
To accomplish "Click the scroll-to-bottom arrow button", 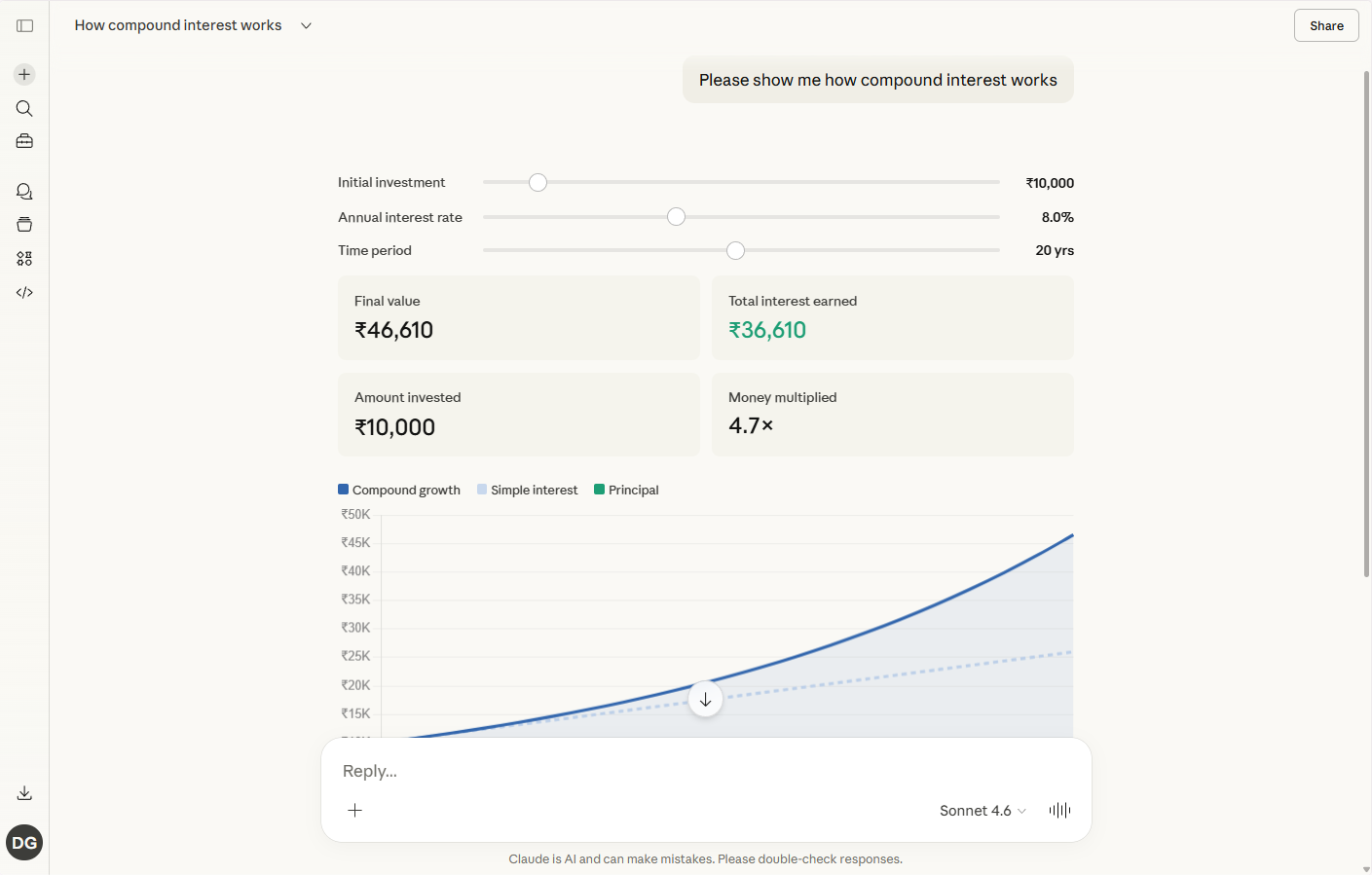I will click(x=706, y=700).
